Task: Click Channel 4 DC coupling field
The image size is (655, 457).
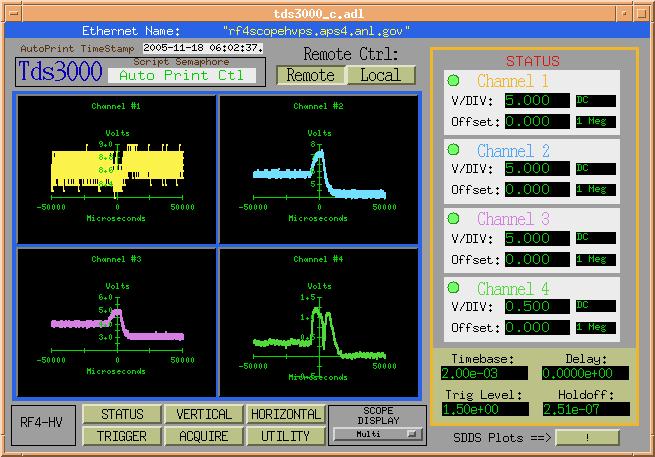Action: pyautogui.click(x=596, y=306)
